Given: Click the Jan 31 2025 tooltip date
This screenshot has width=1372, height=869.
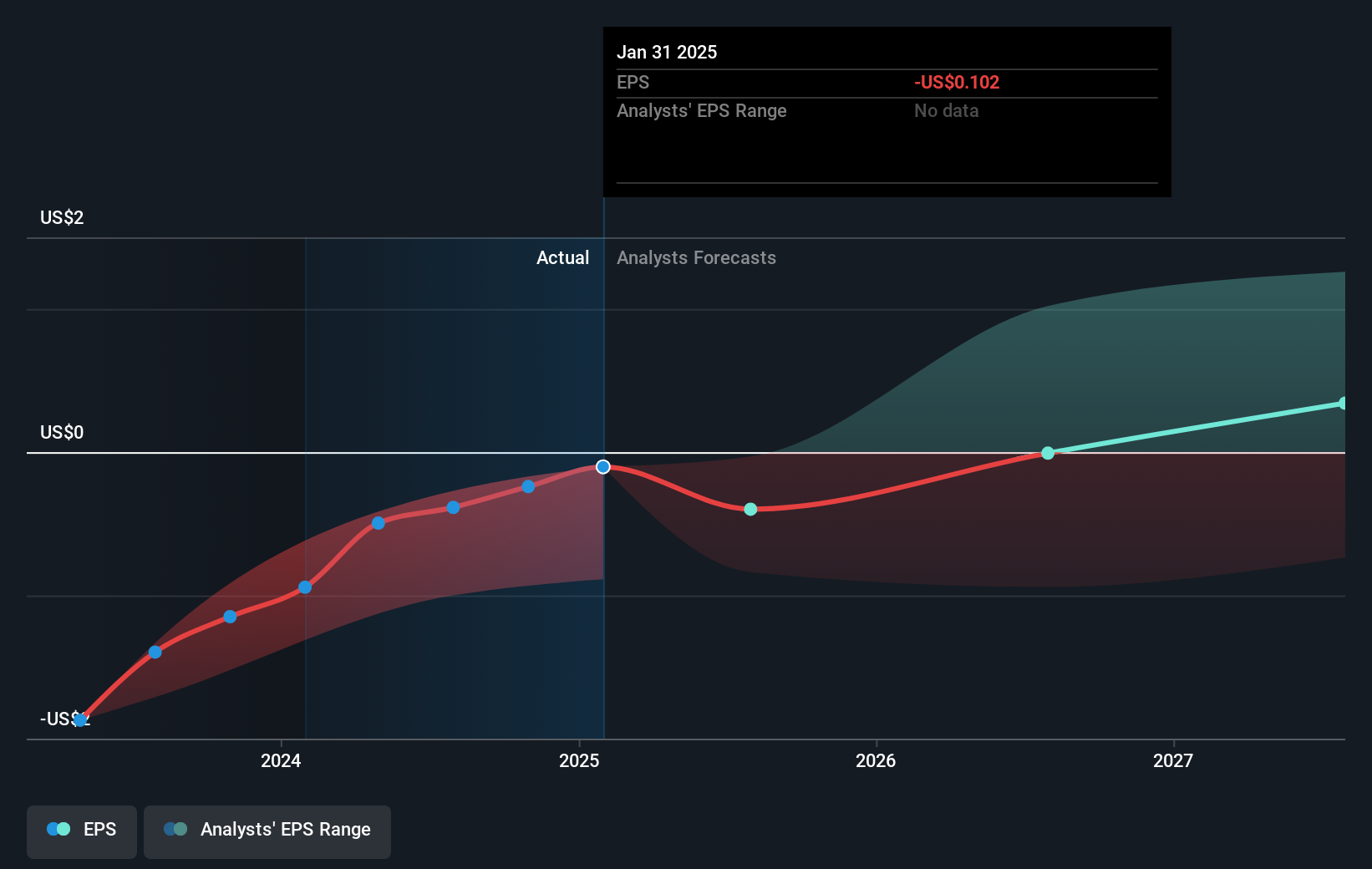Looking at the screenshot, I should click(x=667, y=52).
